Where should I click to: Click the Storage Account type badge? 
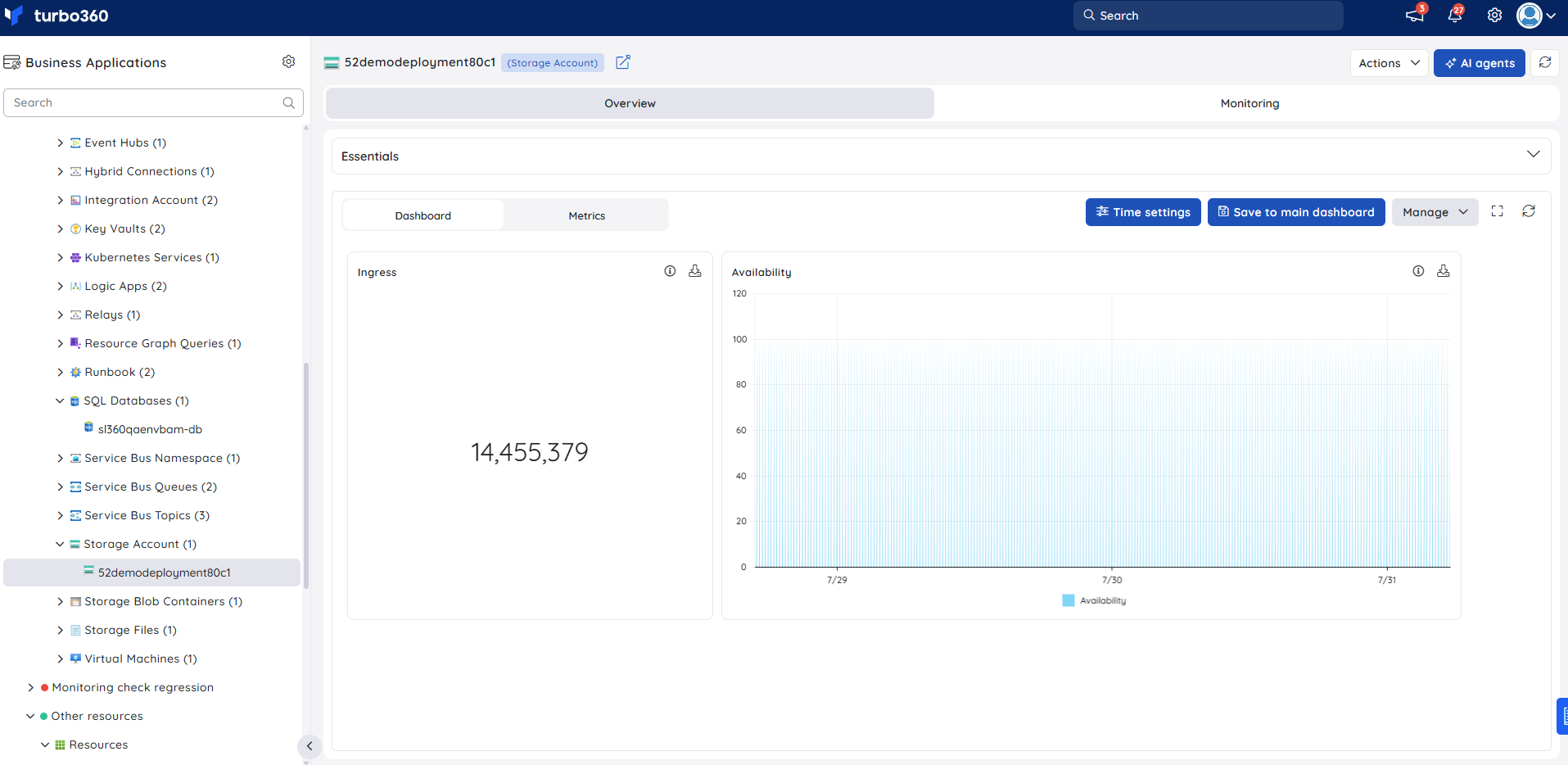point(553,62)
